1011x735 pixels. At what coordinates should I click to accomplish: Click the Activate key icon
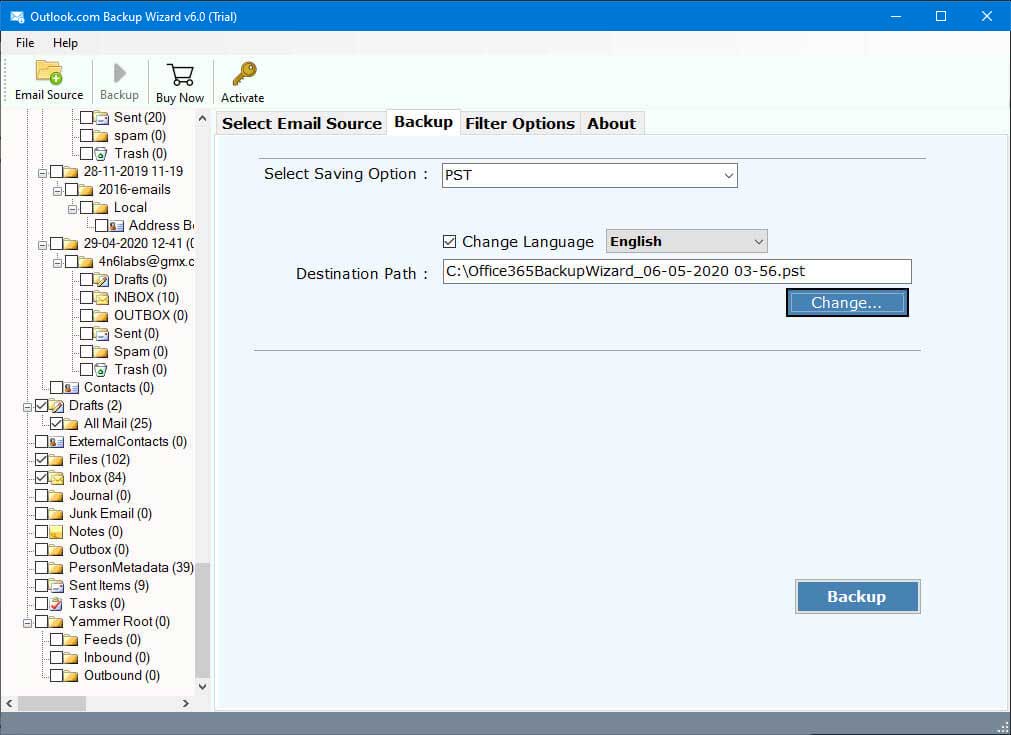click(244, 74)
